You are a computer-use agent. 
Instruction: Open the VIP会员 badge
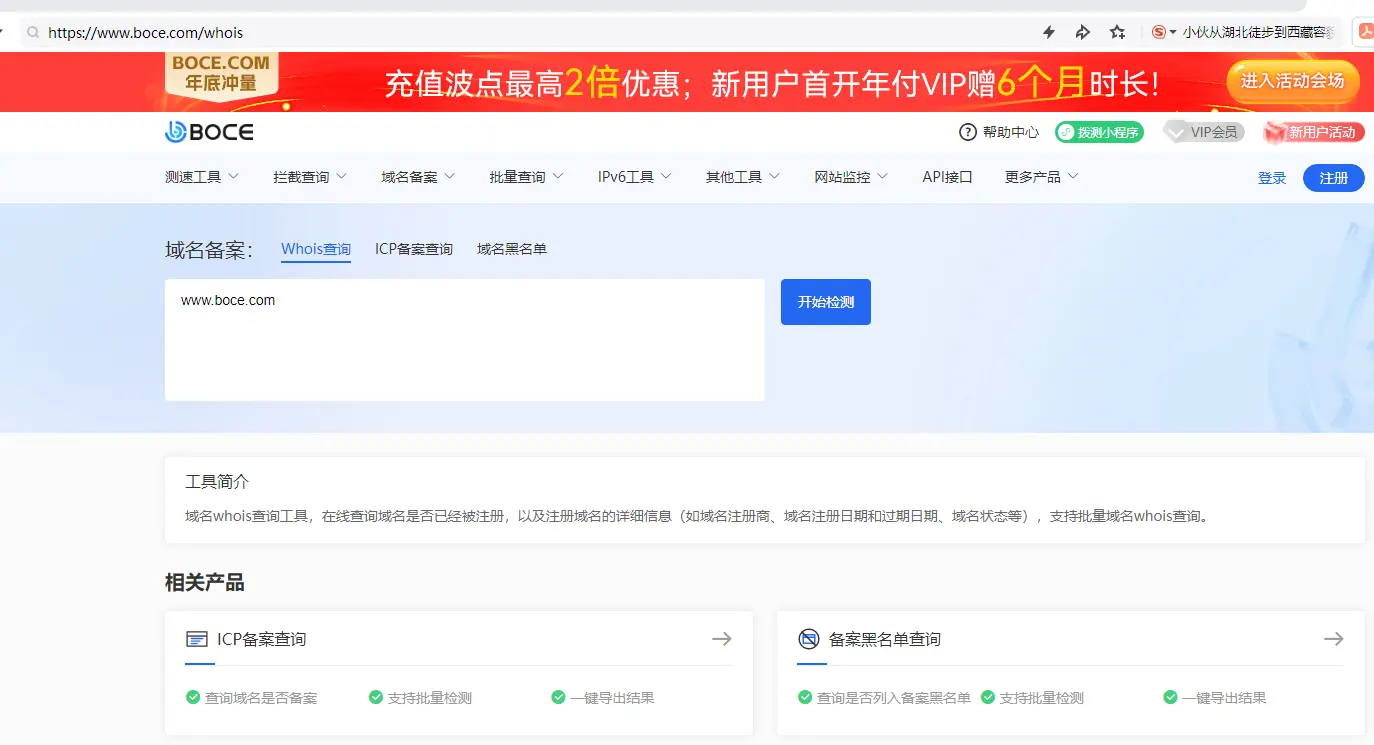1204,132
